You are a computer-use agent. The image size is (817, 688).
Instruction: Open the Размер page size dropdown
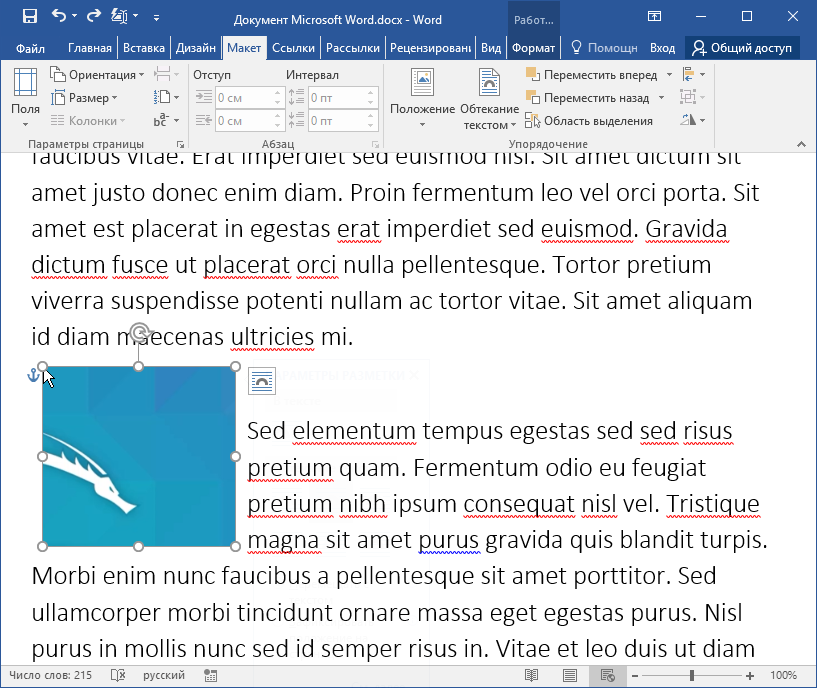(x=84, y=97)
